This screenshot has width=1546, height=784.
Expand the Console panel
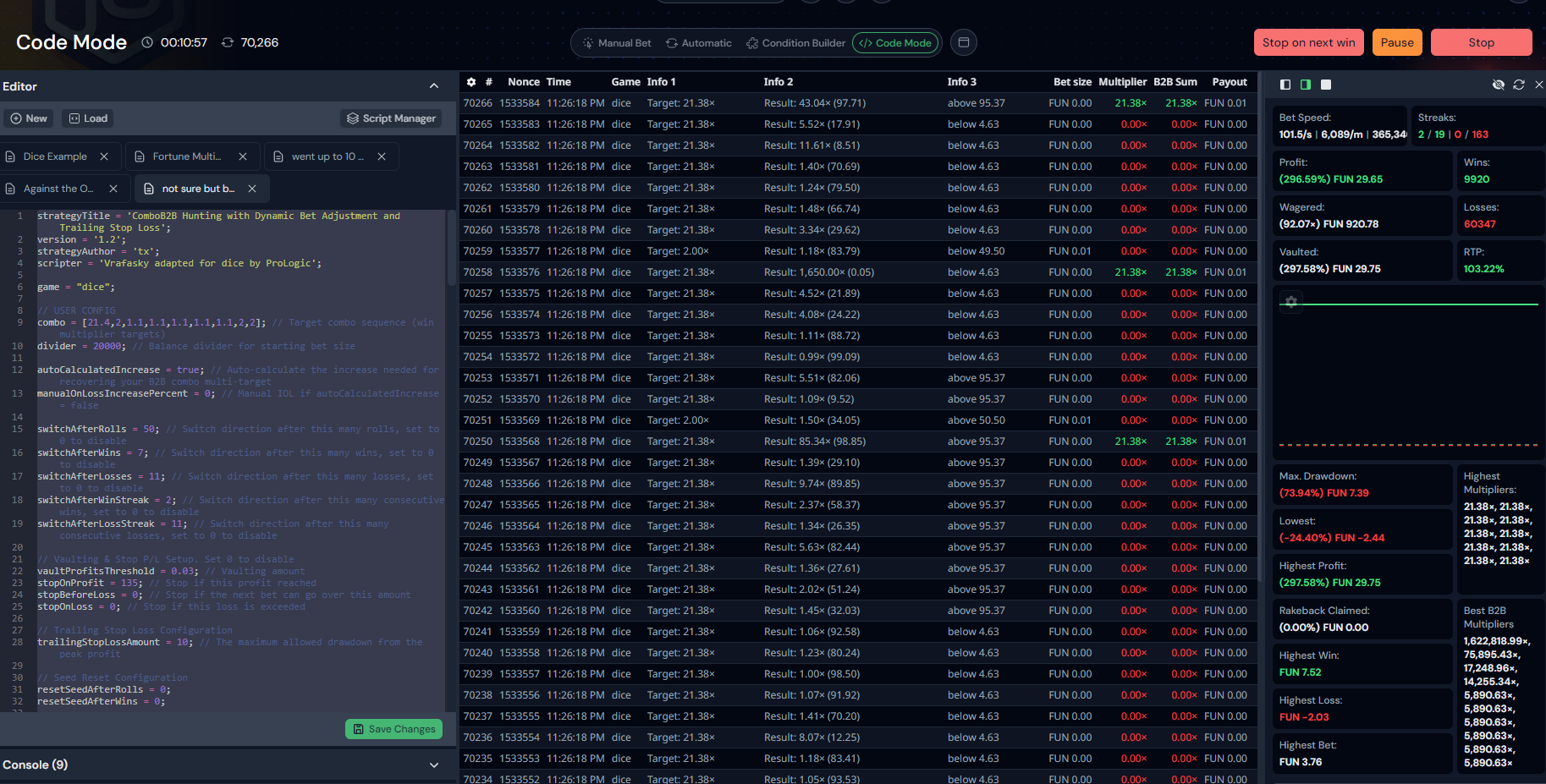[434, 765]
